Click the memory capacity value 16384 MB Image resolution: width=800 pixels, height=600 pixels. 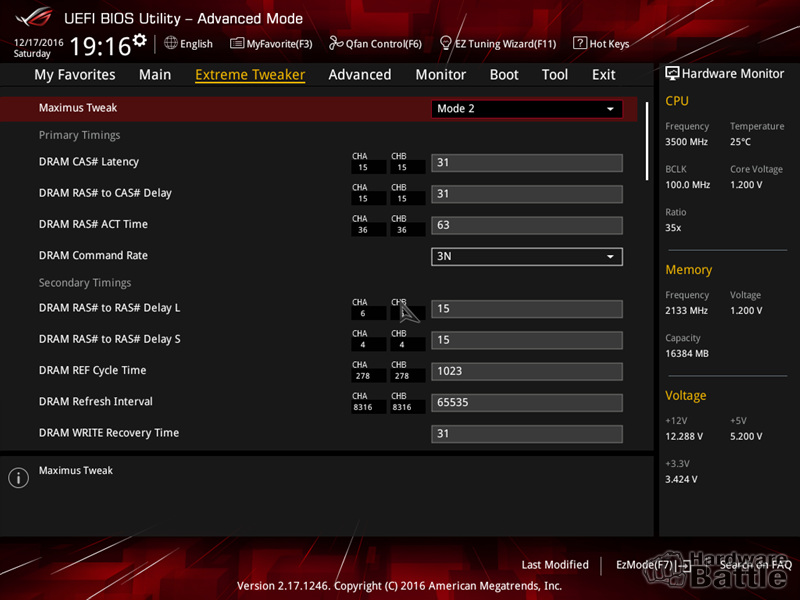click(687, 353)
